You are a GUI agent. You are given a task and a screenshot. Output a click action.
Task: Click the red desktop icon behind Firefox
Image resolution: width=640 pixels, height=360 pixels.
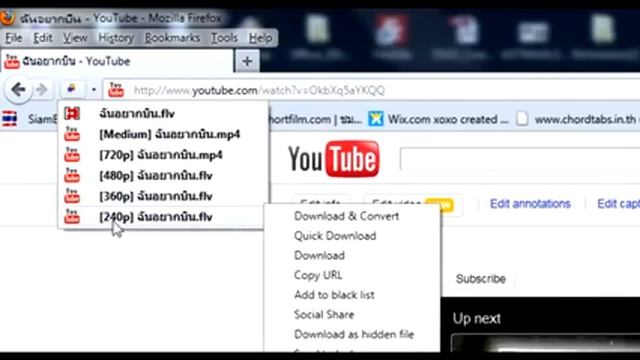pyautogui.click(x=391, y=31)
